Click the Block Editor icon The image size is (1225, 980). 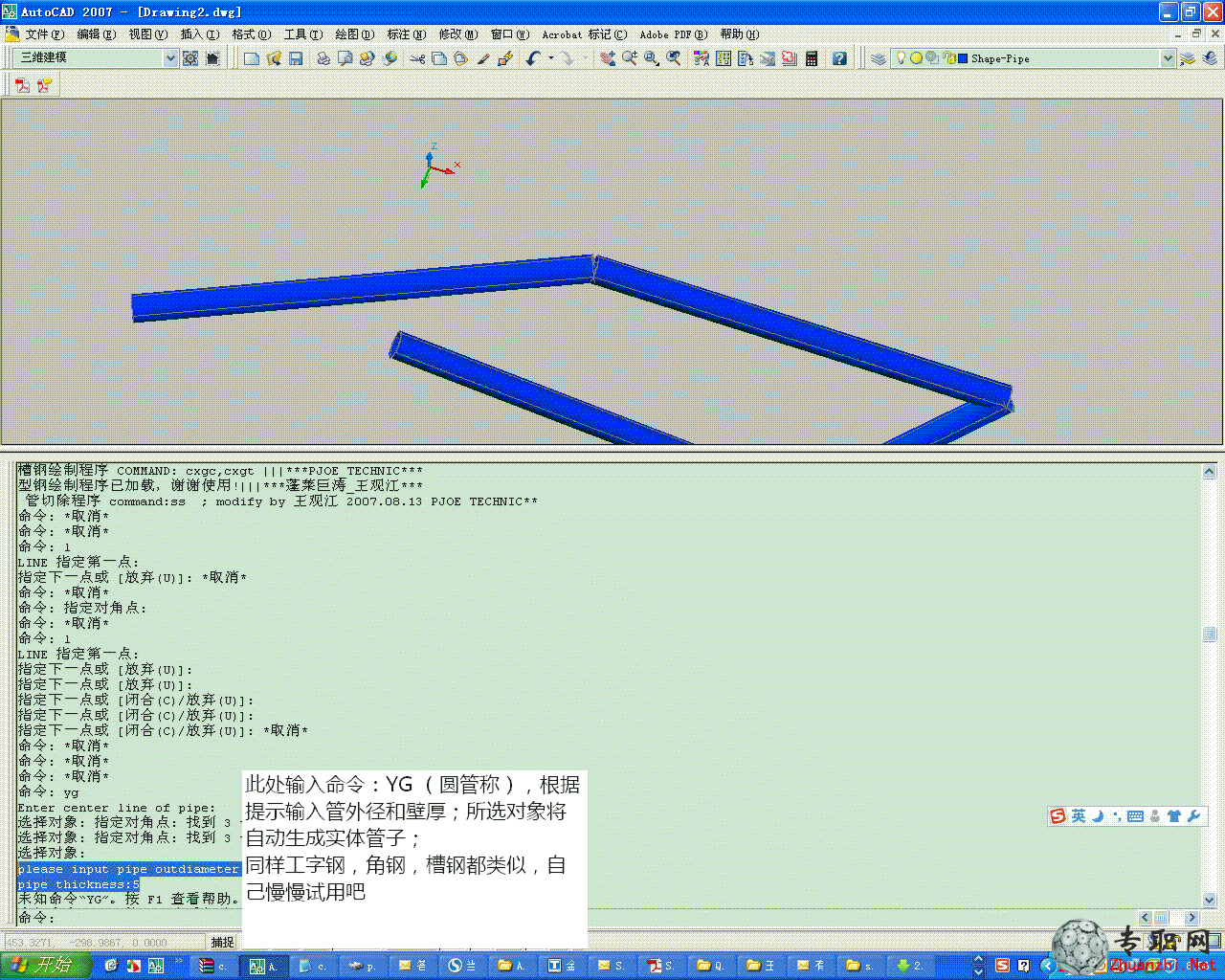click(505, 58)
